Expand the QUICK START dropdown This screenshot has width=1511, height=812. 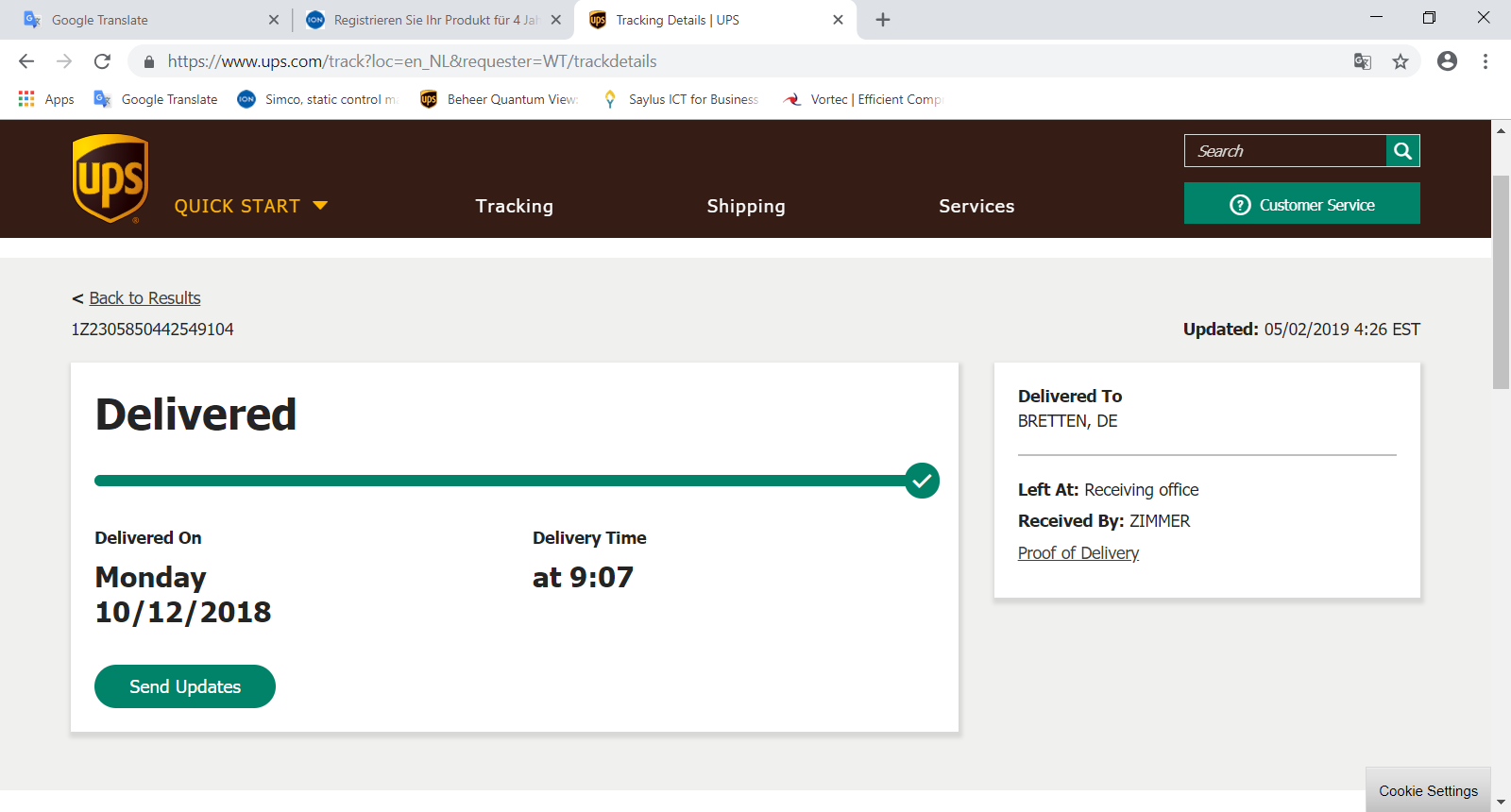pyautogui.click(x=251, y=206)
